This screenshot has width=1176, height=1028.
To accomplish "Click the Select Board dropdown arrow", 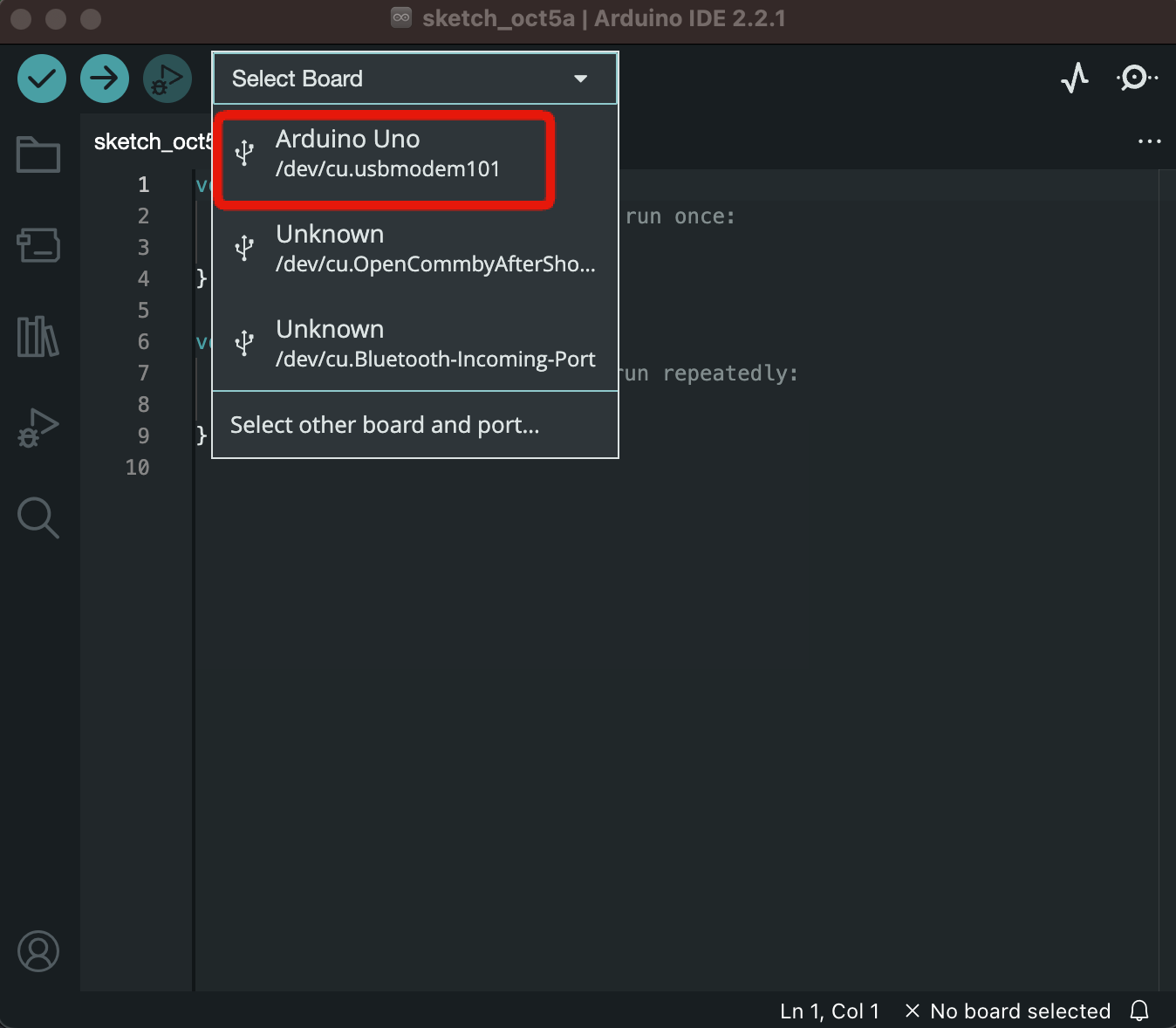I will pyautogui.click(x=581, y=79).
